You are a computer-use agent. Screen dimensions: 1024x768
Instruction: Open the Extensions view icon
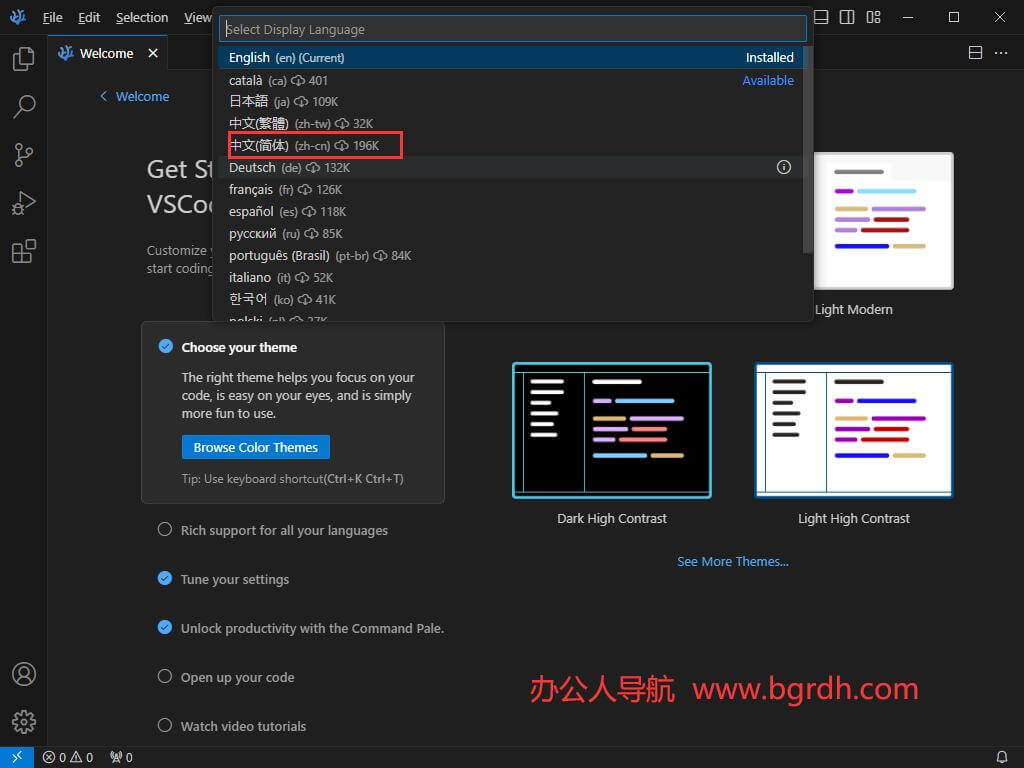click(x=23, y=251)
